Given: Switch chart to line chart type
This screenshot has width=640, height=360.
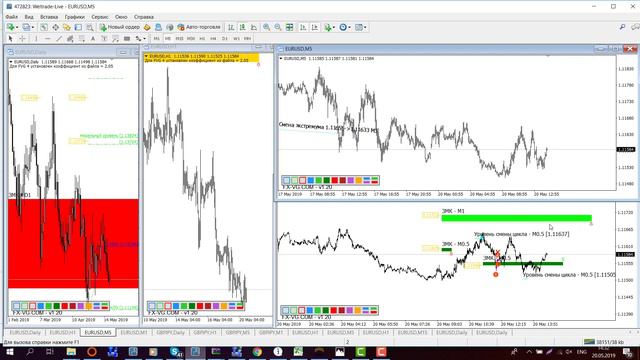Looking at the screenshot, I should [x=254, y=27].
